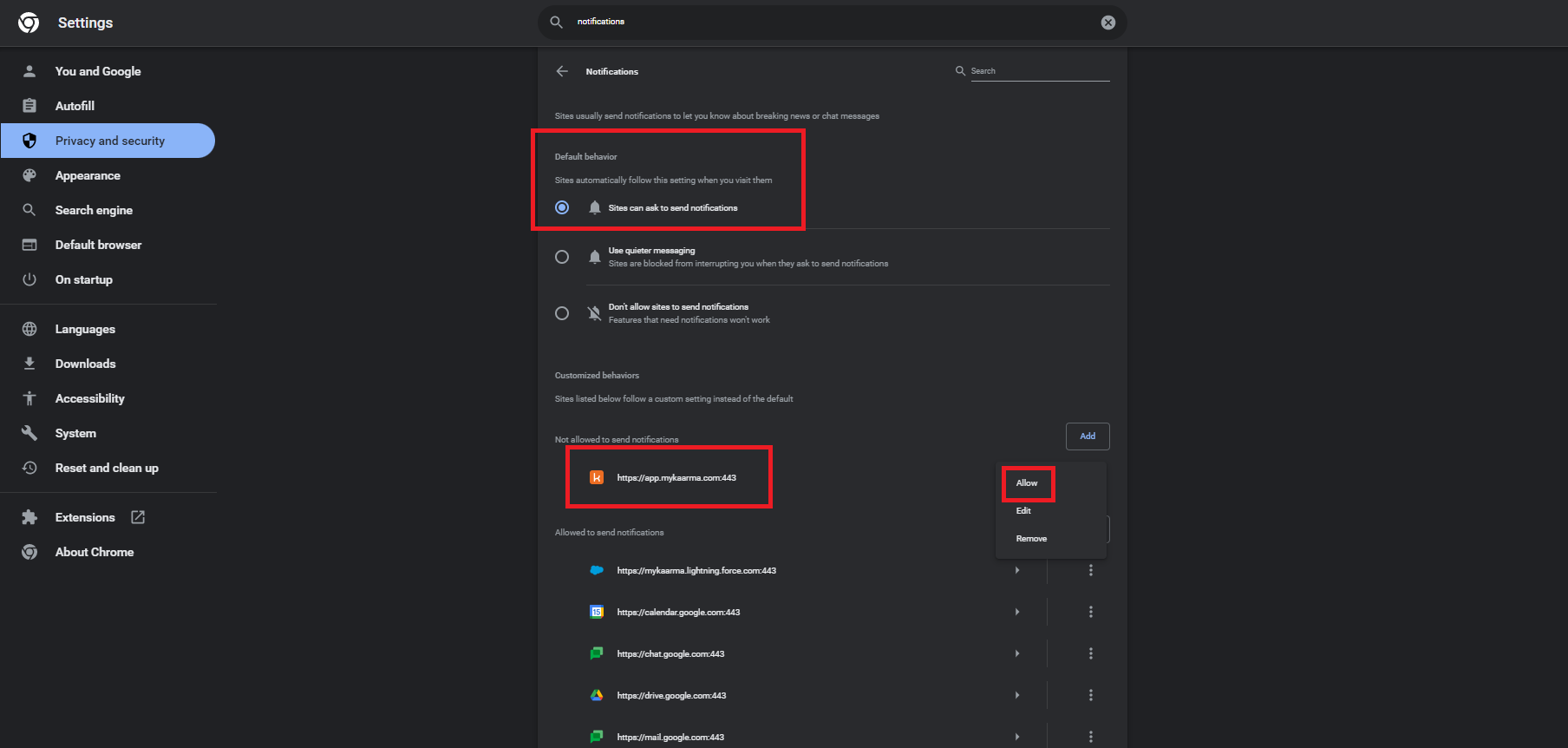Screen dimensions: 1568x748
Task: Open three-dot menu for drive.google.com
Action: [1090, 695]
